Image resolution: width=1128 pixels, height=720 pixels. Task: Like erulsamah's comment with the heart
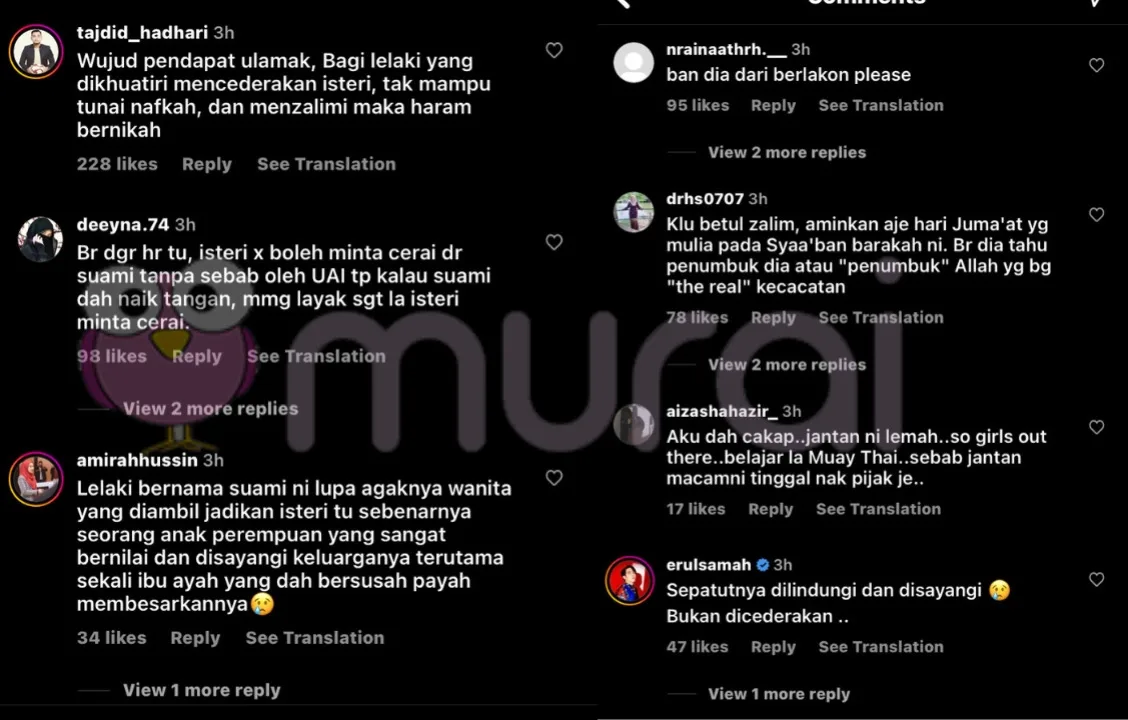coord(1096,580)
